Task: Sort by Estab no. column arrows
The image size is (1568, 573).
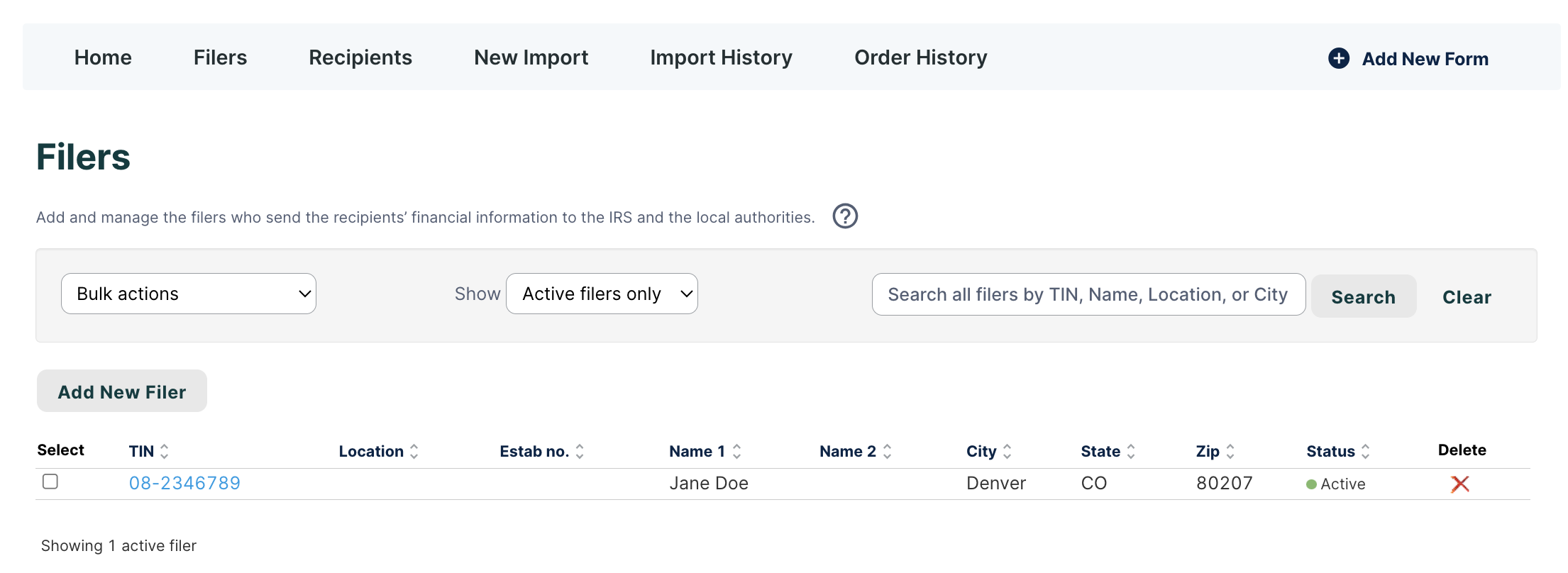Action: [x=580, y=452]
